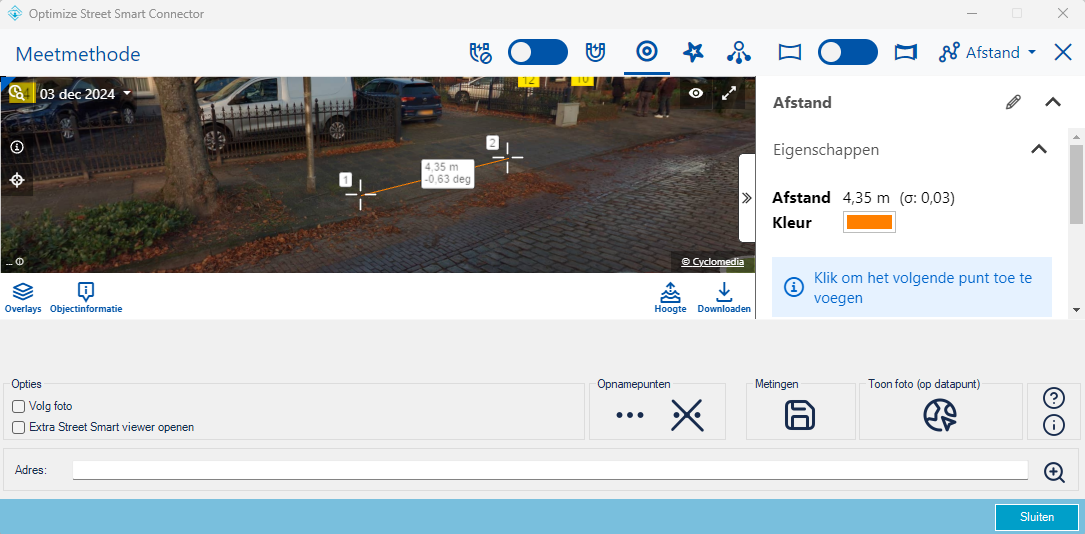Image resolution: width=1085 pixels, height=534 pixels.
Task: Click the Sluiten button
Action: click(1037, 517)
